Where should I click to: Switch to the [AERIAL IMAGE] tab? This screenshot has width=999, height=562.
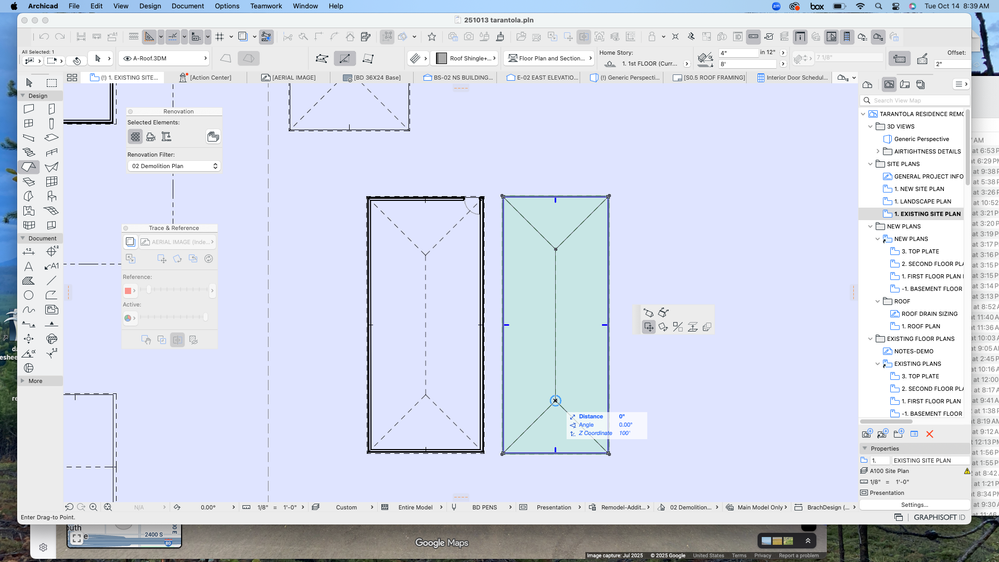292,77
